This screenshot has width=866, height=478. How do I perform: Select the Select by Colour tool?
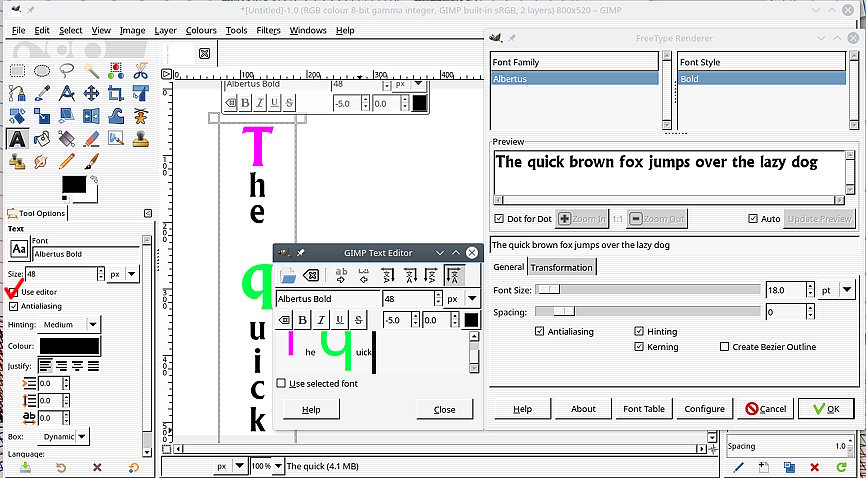[x=116, y=71]
